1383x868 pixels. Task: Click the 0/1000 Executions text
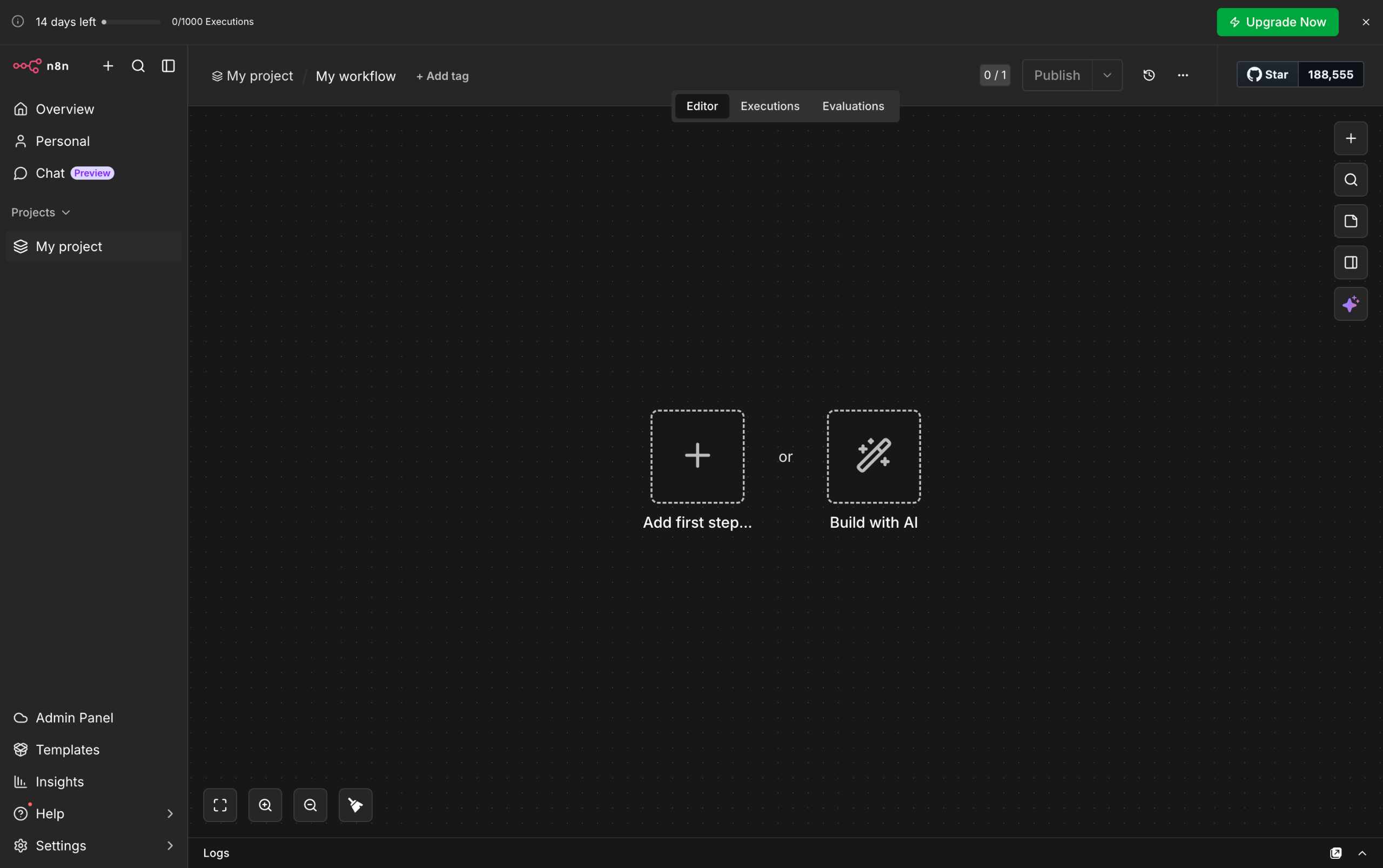coord(213,21)
